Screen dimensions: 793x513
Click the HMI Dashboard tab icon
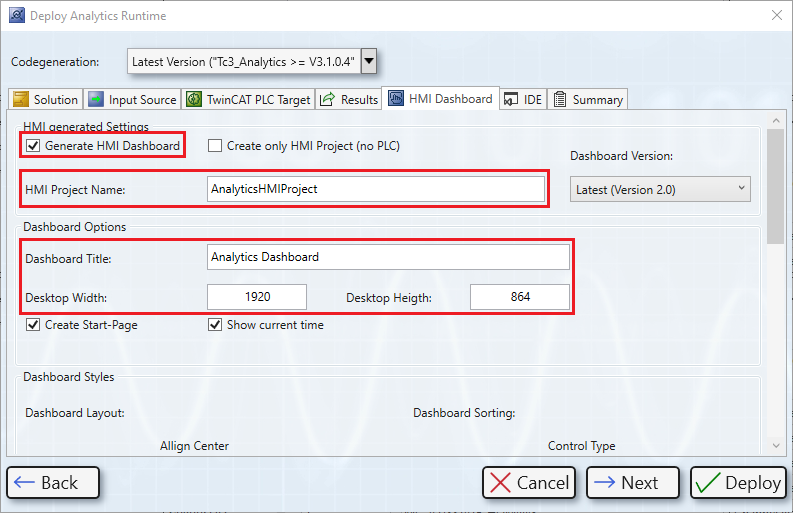coord(396,98)
